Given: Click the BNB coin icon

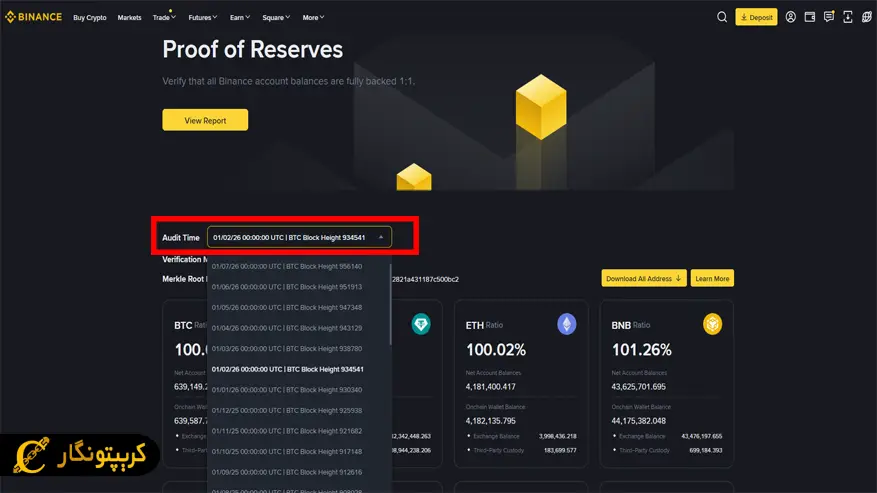Looking at the screenshot, I should click(x=712, y=324).
